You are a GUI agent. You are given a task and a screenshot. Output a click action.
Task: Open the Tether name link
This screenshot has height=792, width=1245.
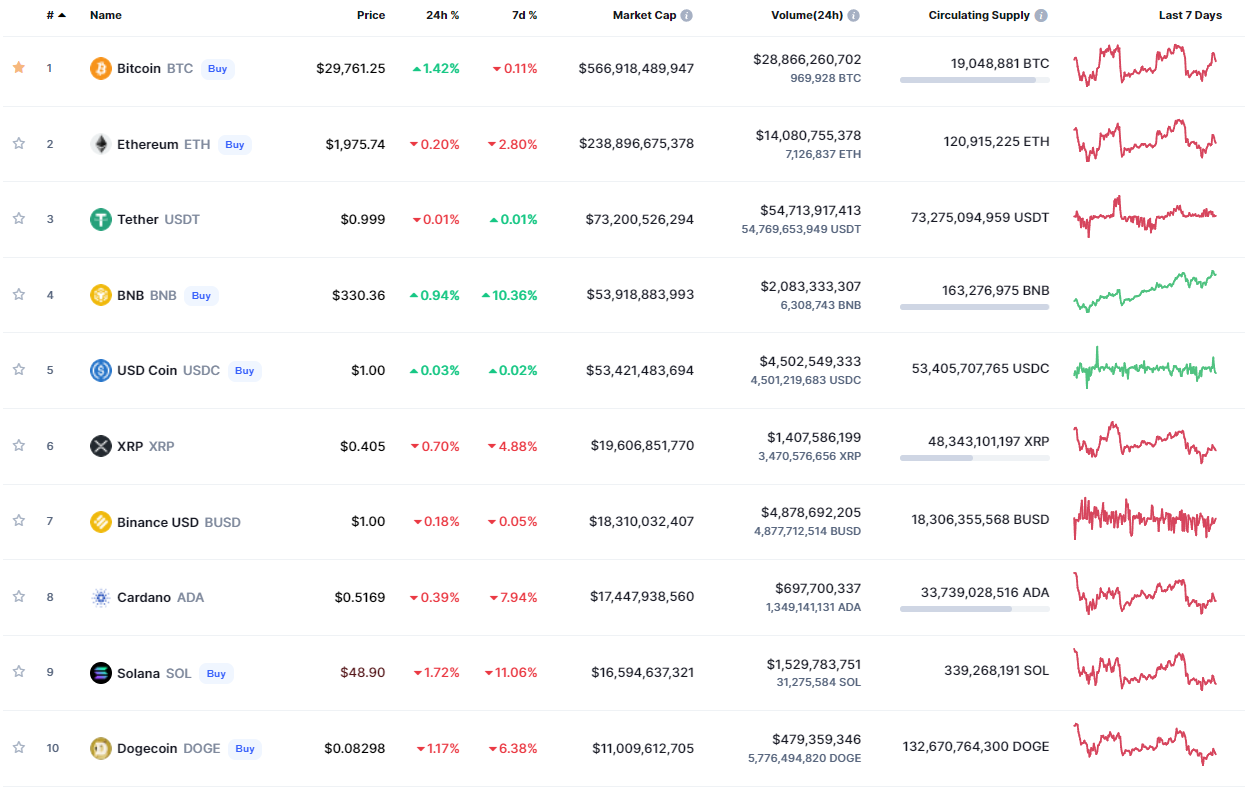(x=138, y=219)
